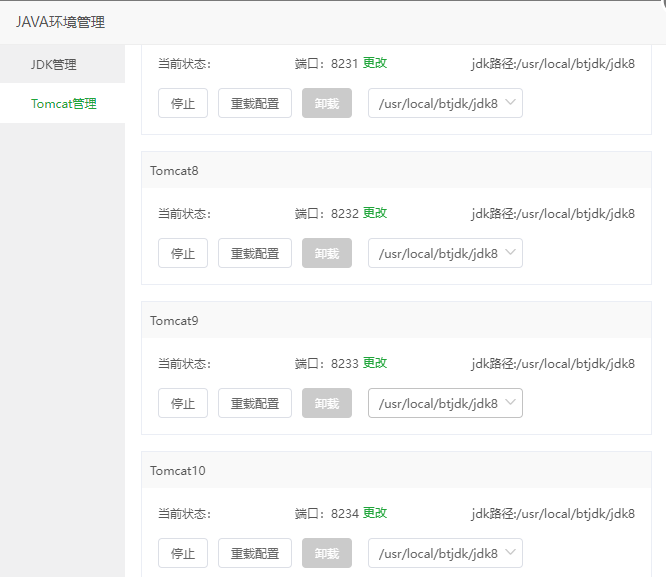
Task: Stop the Tomcat9 server
Action: point(183,403)
